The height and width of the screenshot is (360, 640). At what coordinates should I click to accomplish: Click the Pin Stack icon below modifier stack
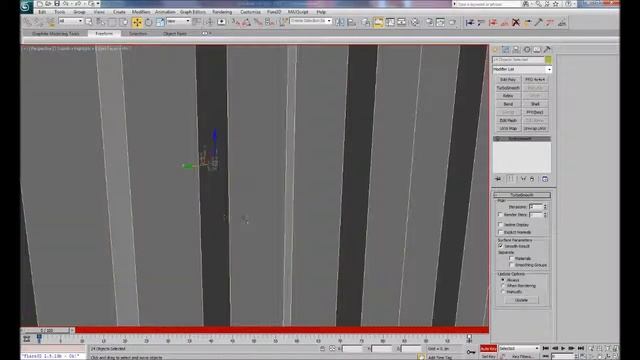coord(498,179)
